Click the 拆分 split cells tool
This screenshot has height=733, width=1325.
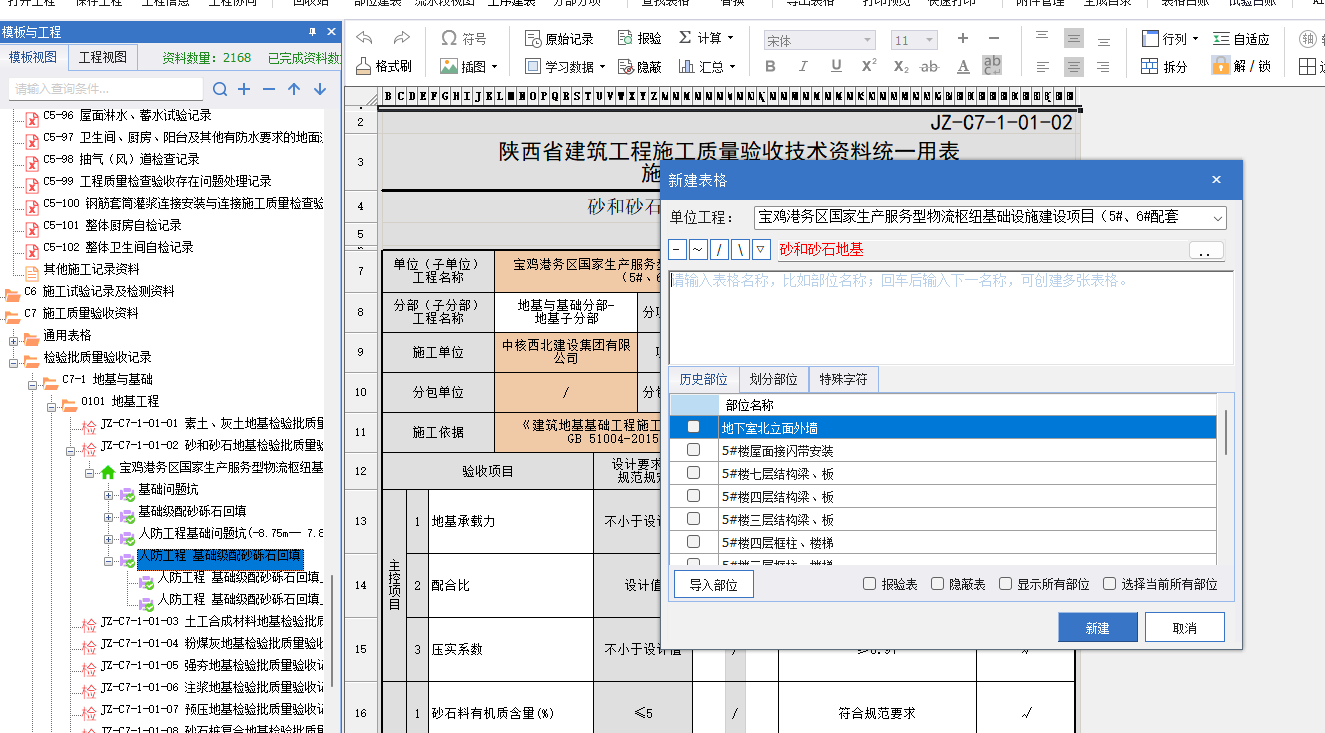(x=1165, y=66)
